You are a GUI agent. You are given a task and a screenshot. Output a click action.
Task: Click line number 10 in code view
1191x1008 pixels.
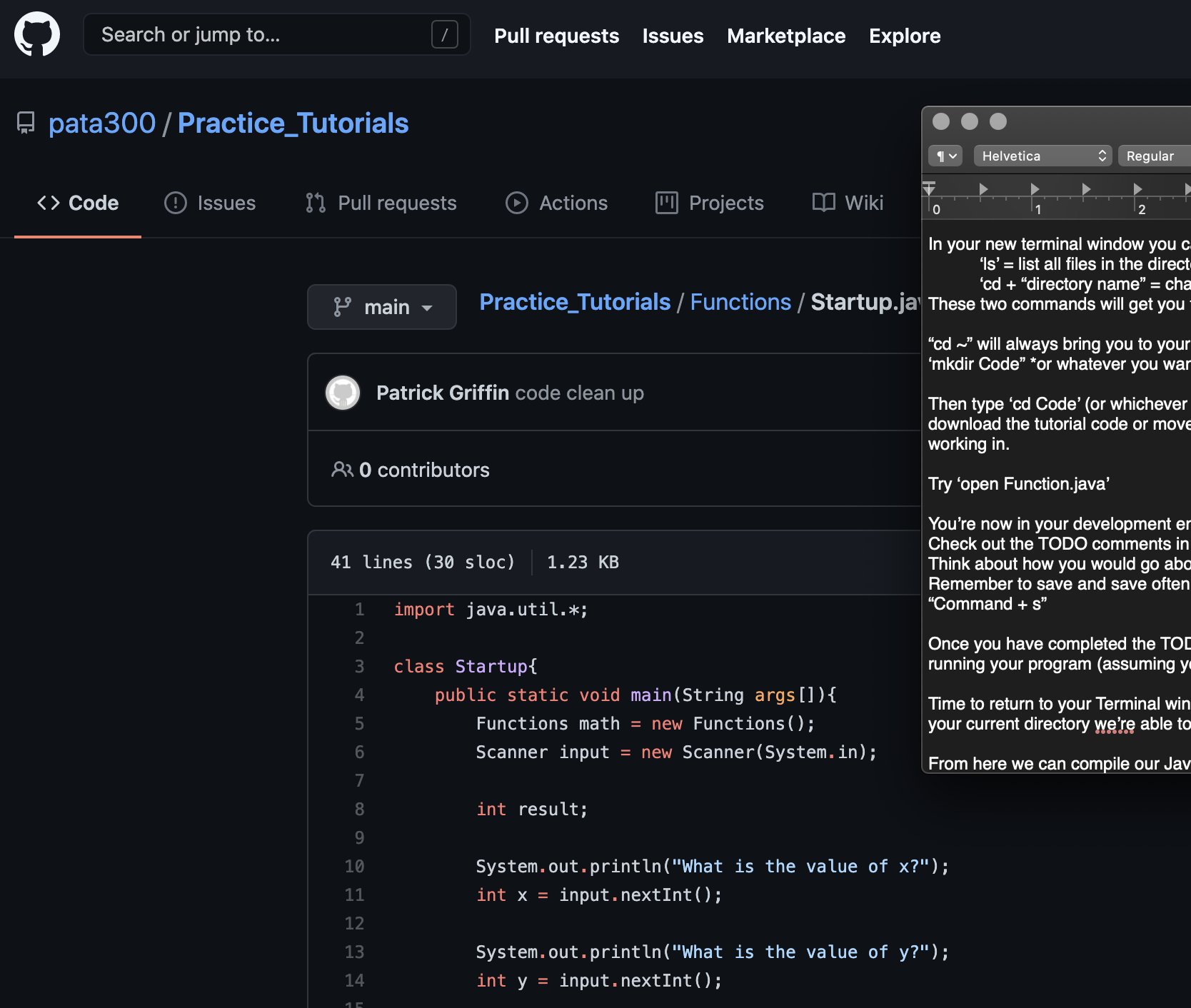point(354,866)
